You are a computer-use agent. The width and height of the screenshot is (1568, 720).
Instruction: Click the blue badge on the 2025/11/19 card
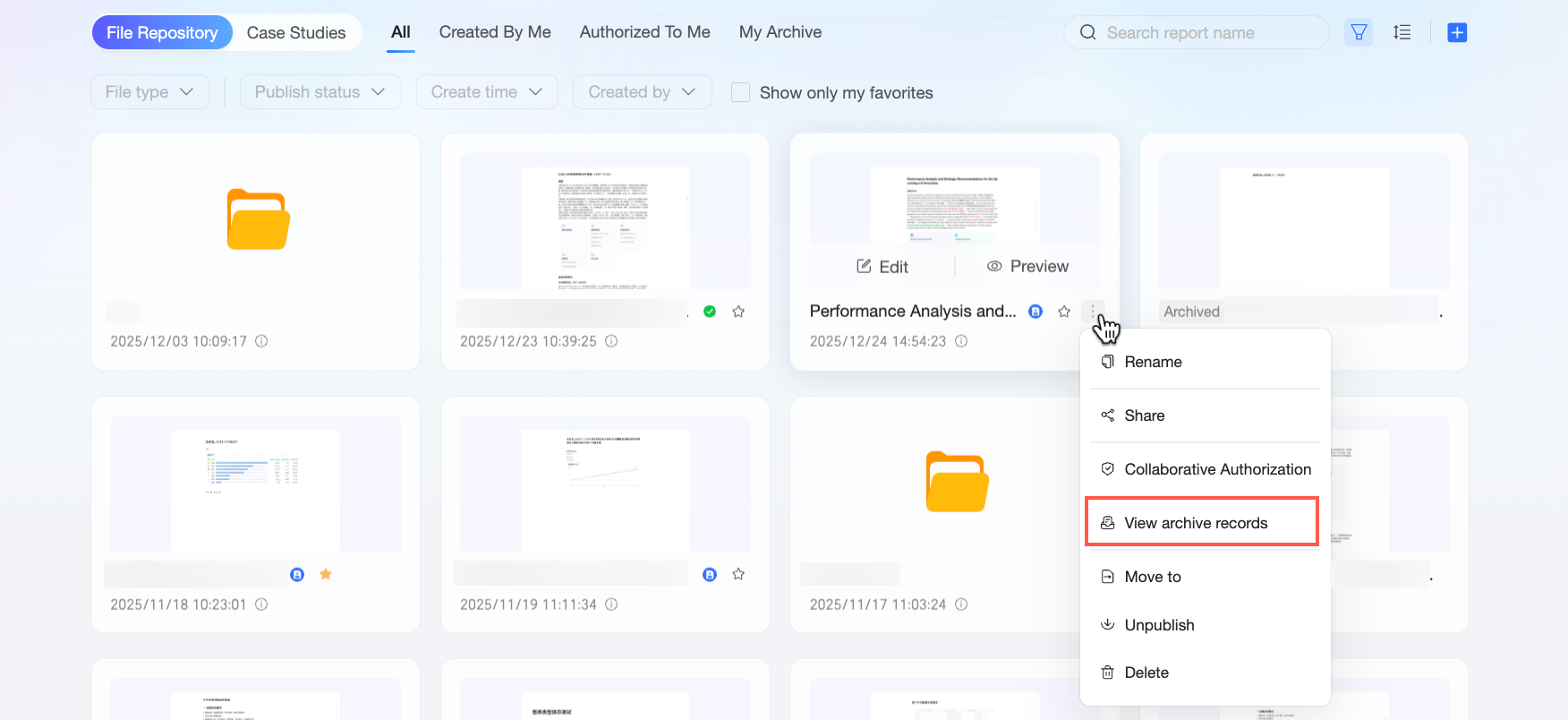[x=710, y=575]
